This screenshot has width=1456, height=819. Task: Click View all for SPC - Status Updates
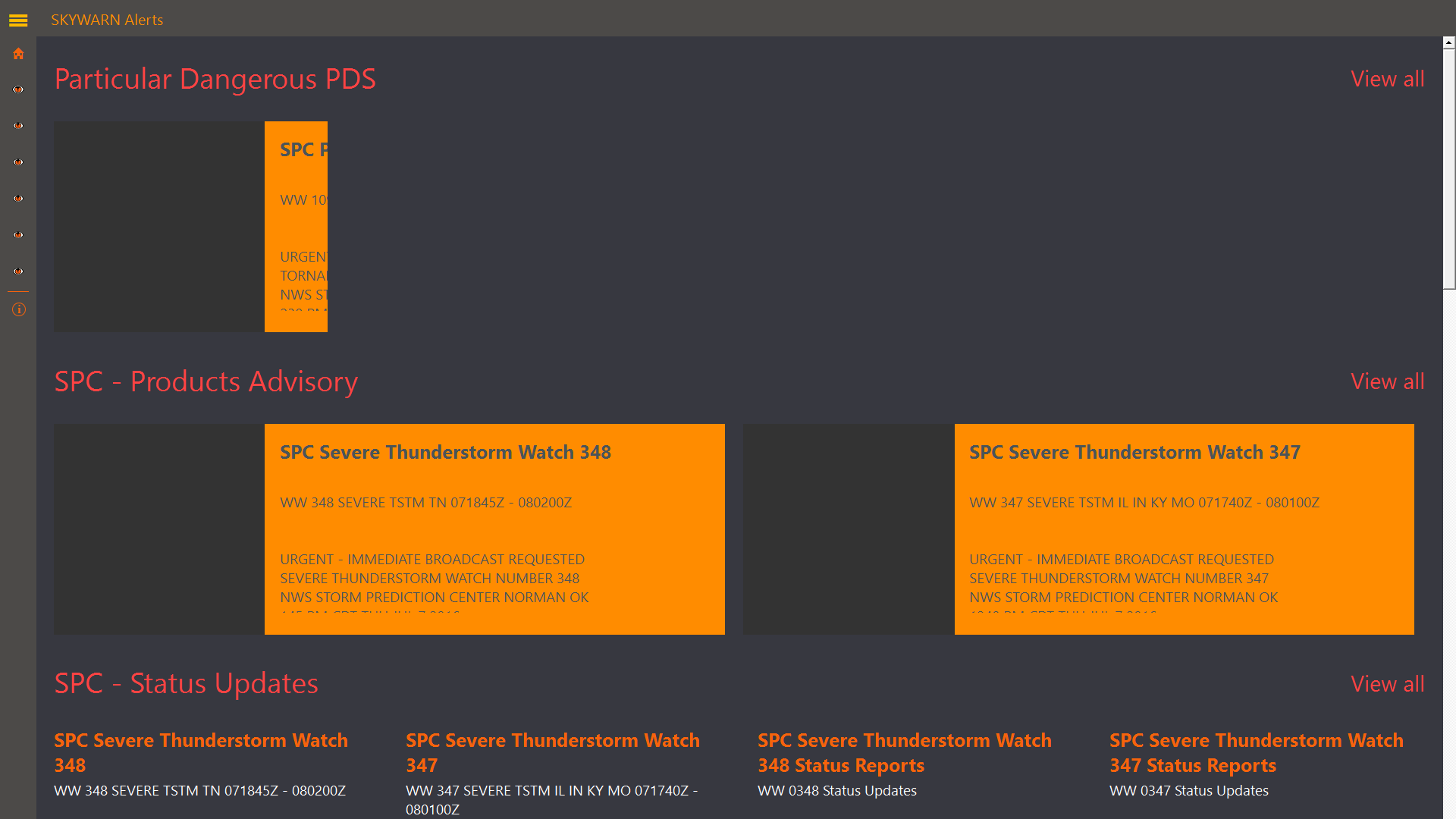point(1387,683)
